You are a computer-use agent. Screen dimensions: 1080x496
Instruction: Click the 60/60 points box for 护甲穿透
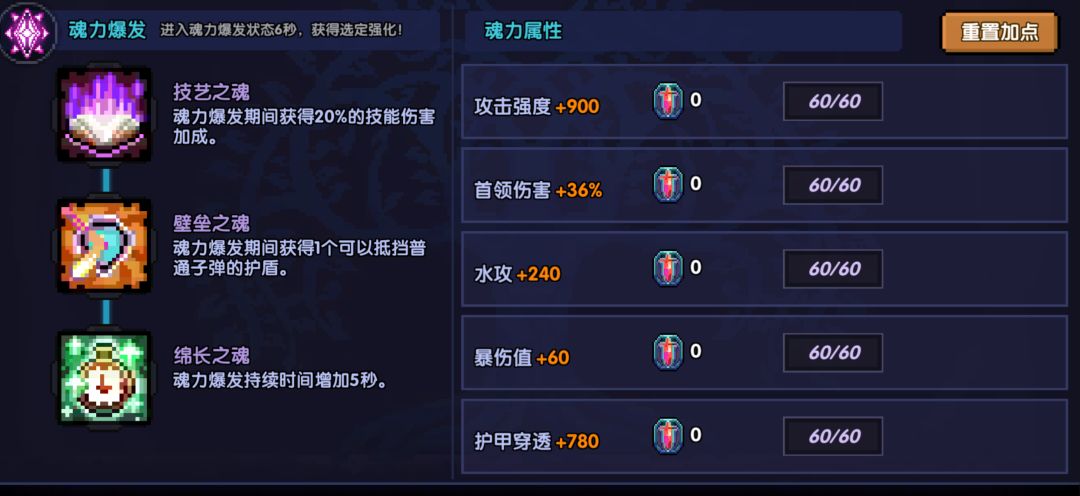coord(833,436)
